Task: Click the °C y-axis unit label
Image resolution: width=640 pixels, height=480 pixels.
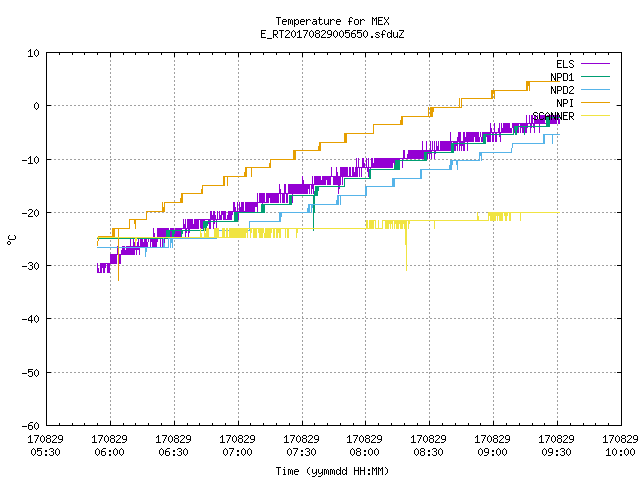Action: tap(11, 240)
